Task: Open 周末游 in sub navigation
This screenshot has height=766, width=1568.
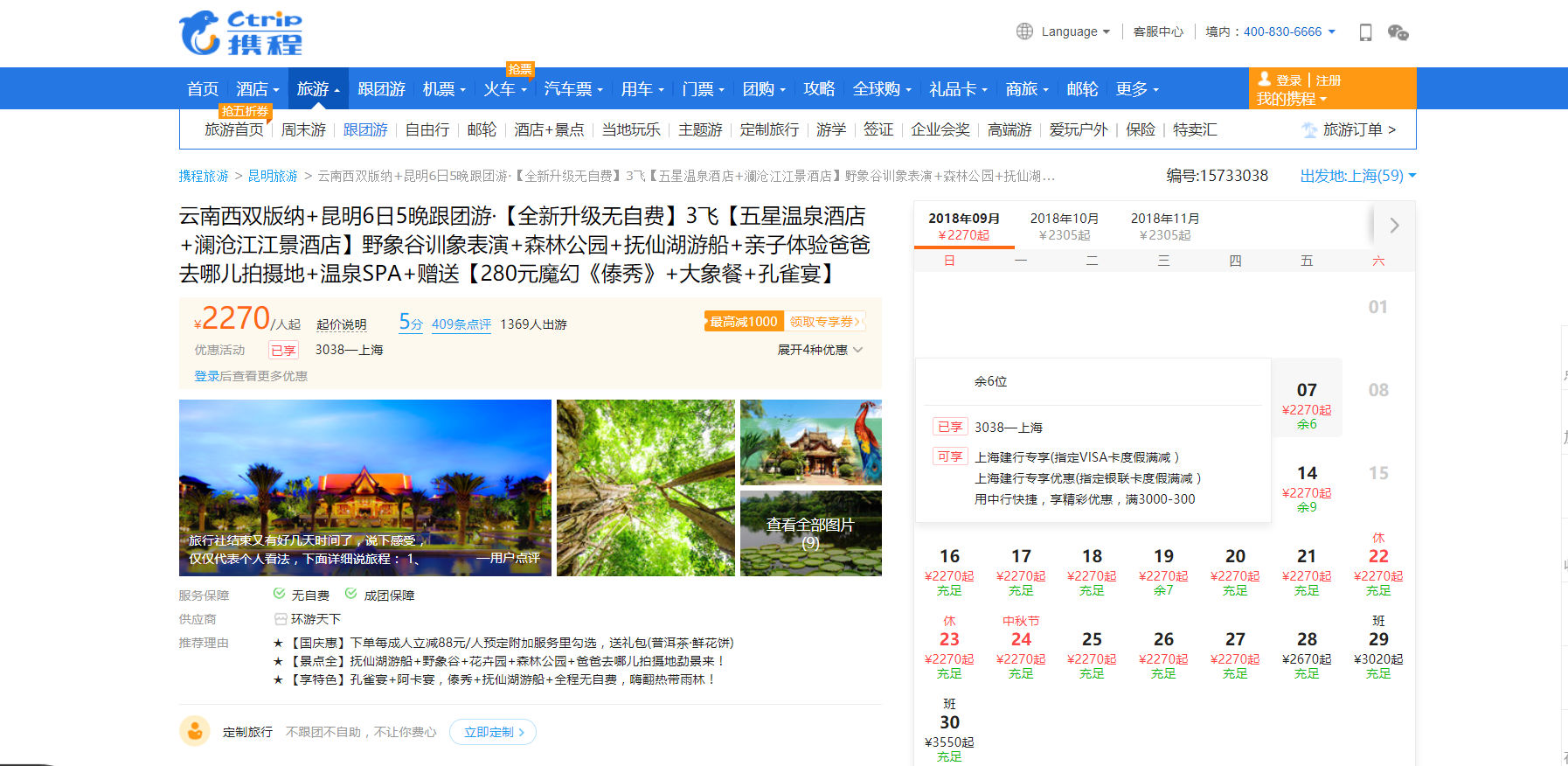Action: tap(303, 129)
